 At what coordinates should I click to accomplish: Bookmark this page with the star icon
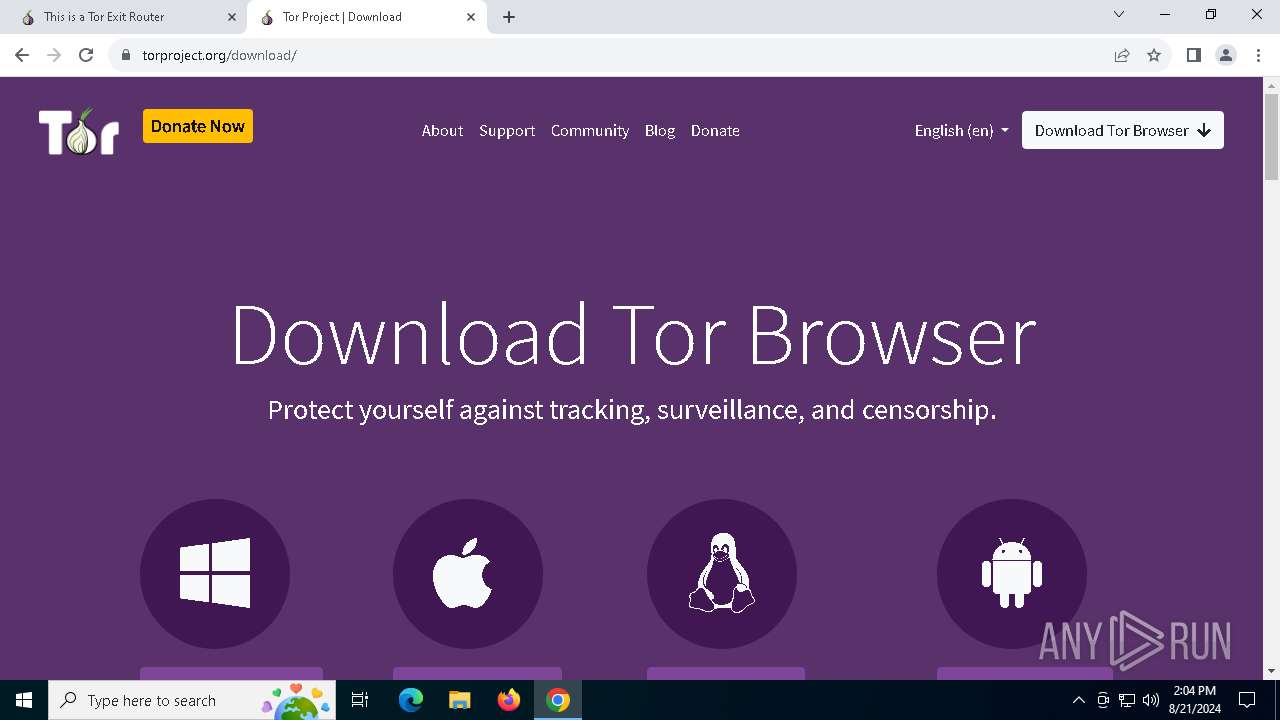point(1154,55)
